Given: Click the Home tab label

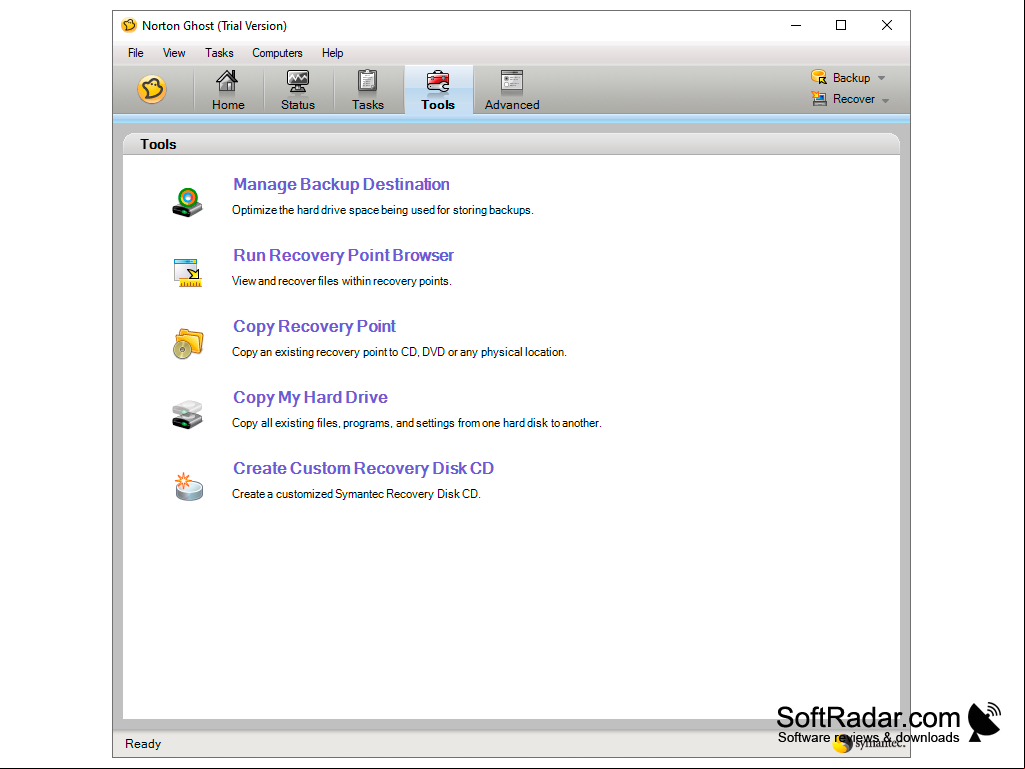Looking at the screenshot, I should (x=228, y=105).
